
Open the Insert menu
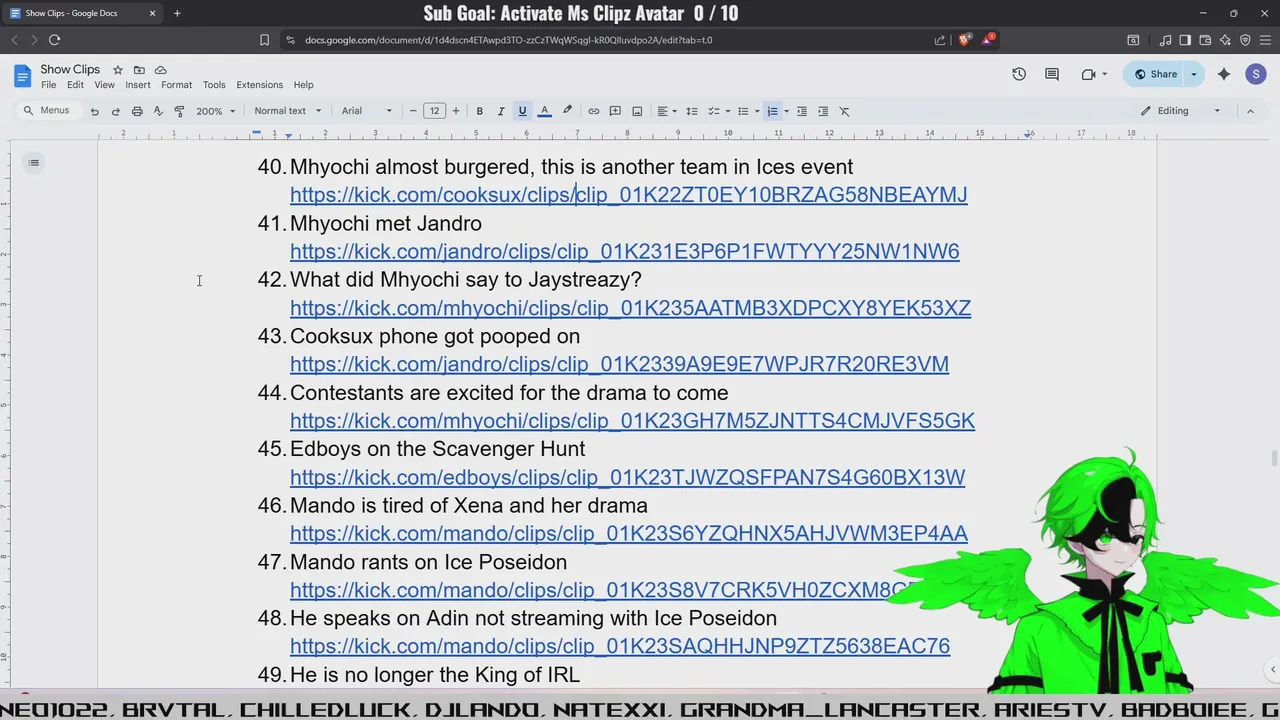(x=138, y=85)
